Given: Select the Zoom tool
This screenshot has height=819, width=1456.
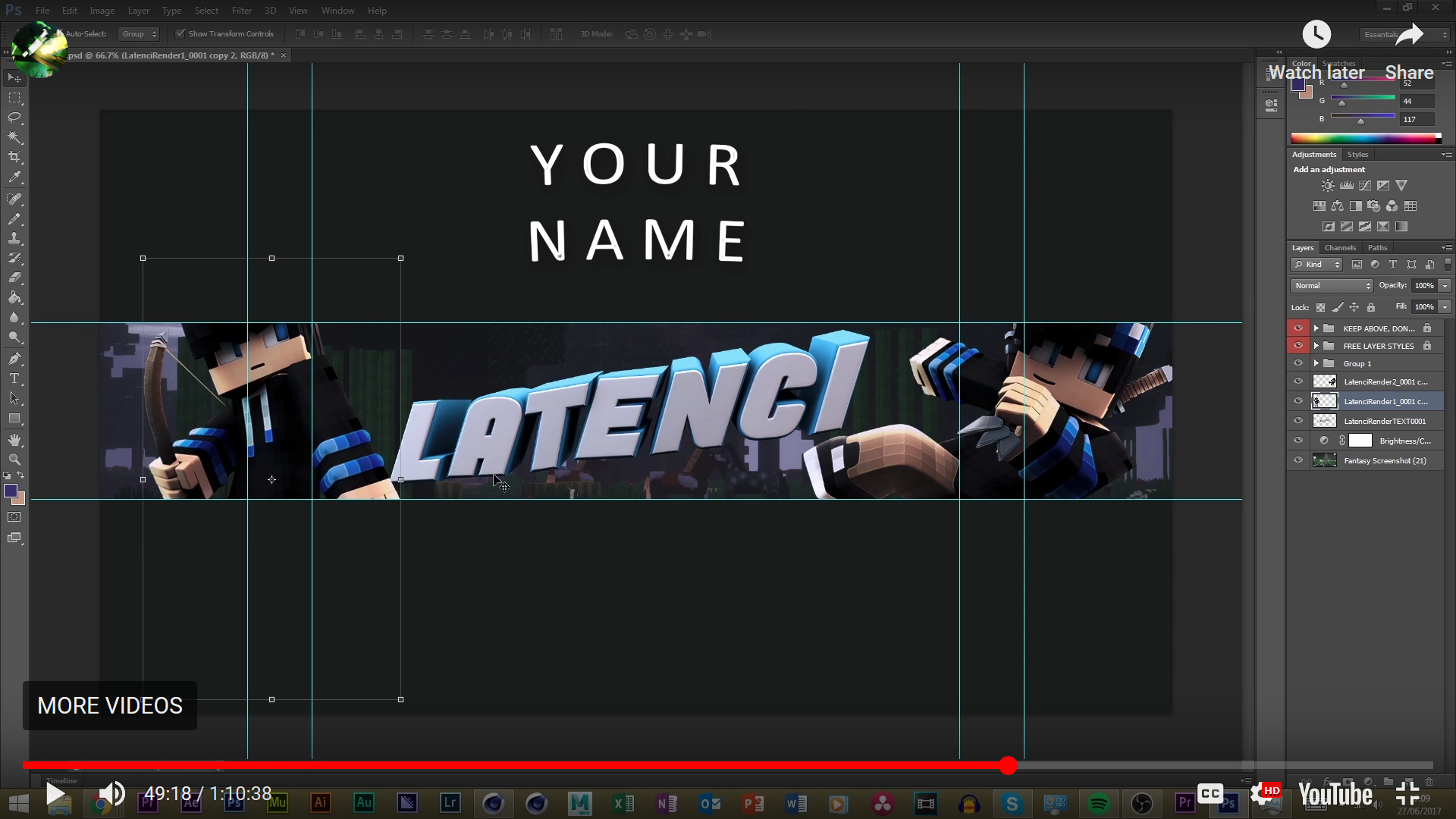Looking at the screenshot, I should (x=14, y=460).
